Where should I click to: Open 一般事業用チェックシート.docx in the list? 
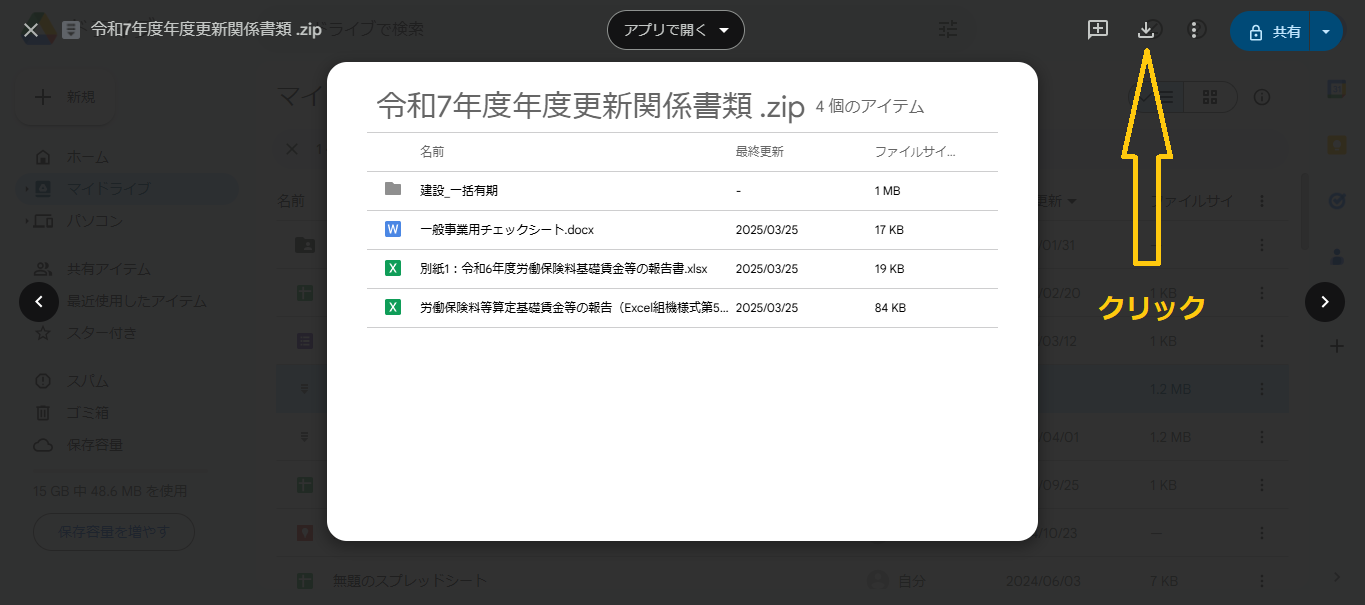pyautogui.click(x=682, y=229)
